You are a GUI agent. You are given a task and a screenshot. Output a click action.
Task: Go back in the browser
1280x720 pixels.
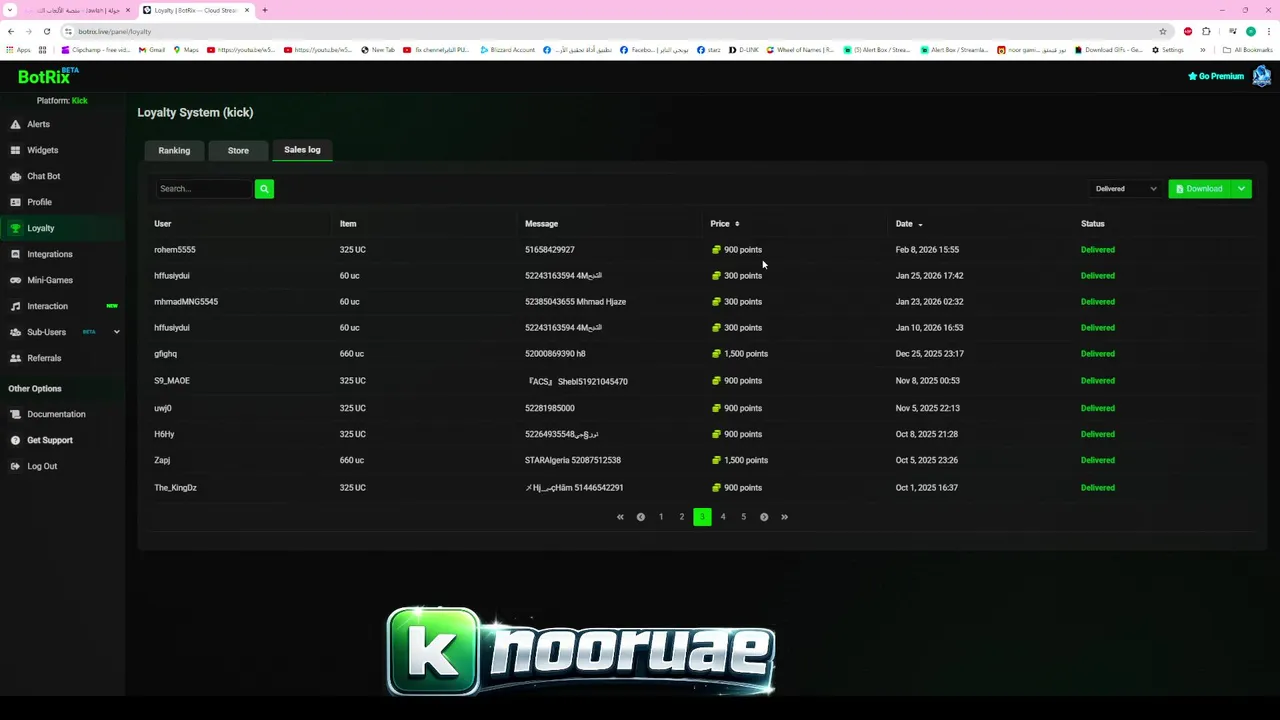[x=11, y=31]
